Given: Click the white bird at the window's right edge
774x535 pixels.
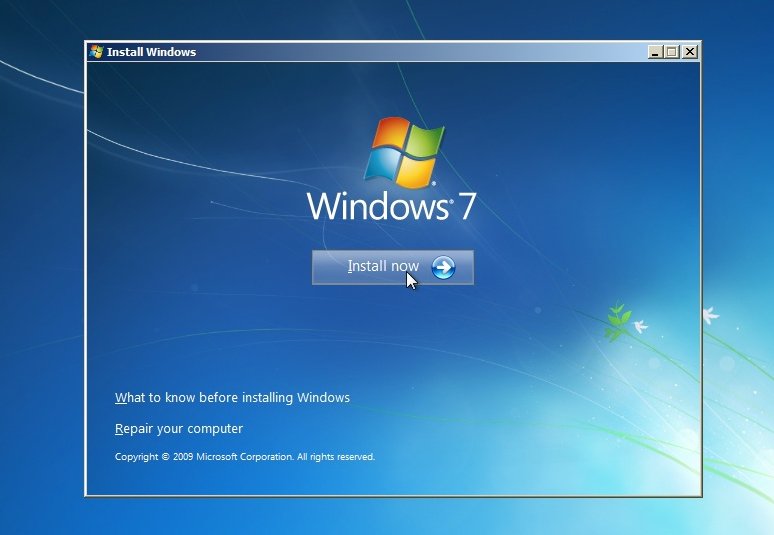Looking at the screenshot, I should point(710,315).
